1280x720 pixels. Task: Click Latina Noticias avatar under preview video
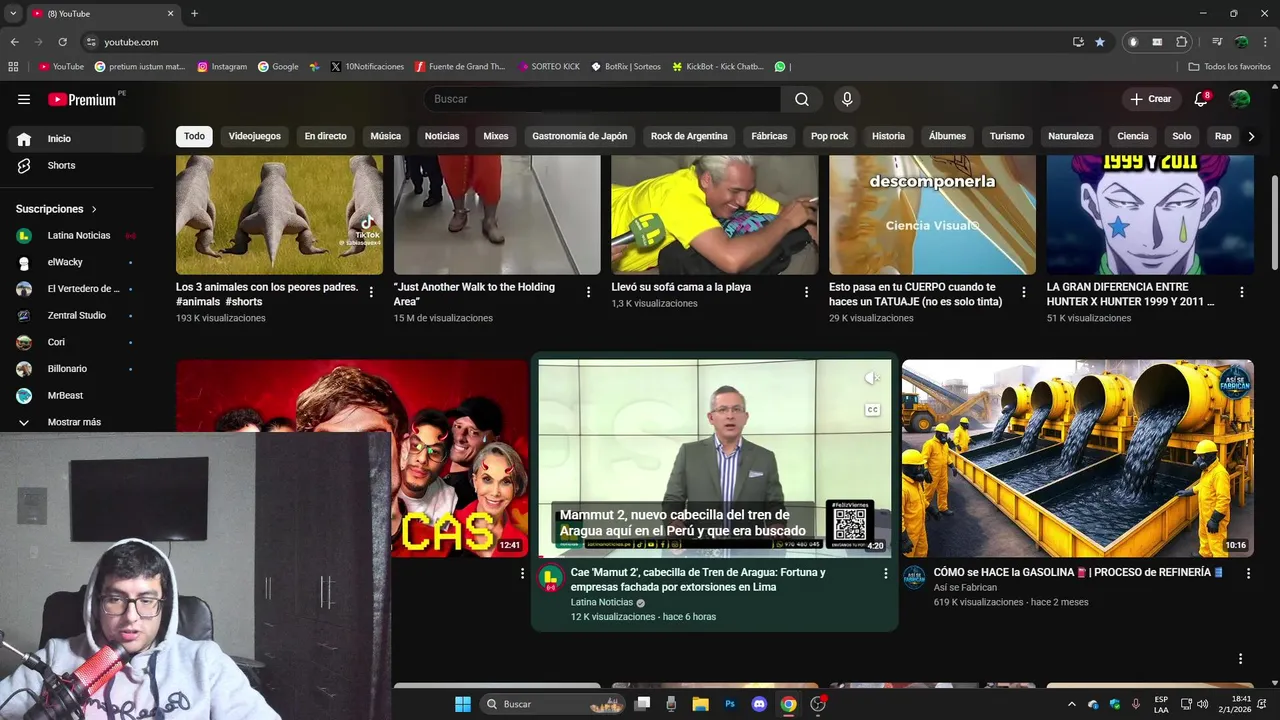tap(551, 578)
